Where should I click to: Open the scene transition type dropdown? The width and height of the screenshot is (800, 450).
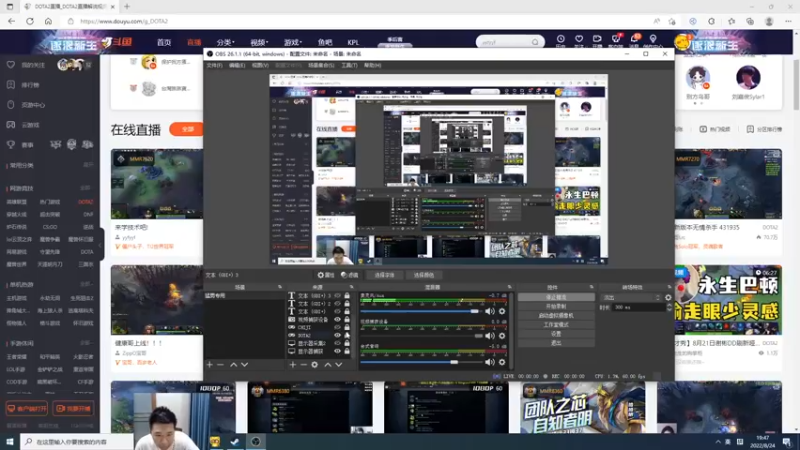[x=632, y=297]
